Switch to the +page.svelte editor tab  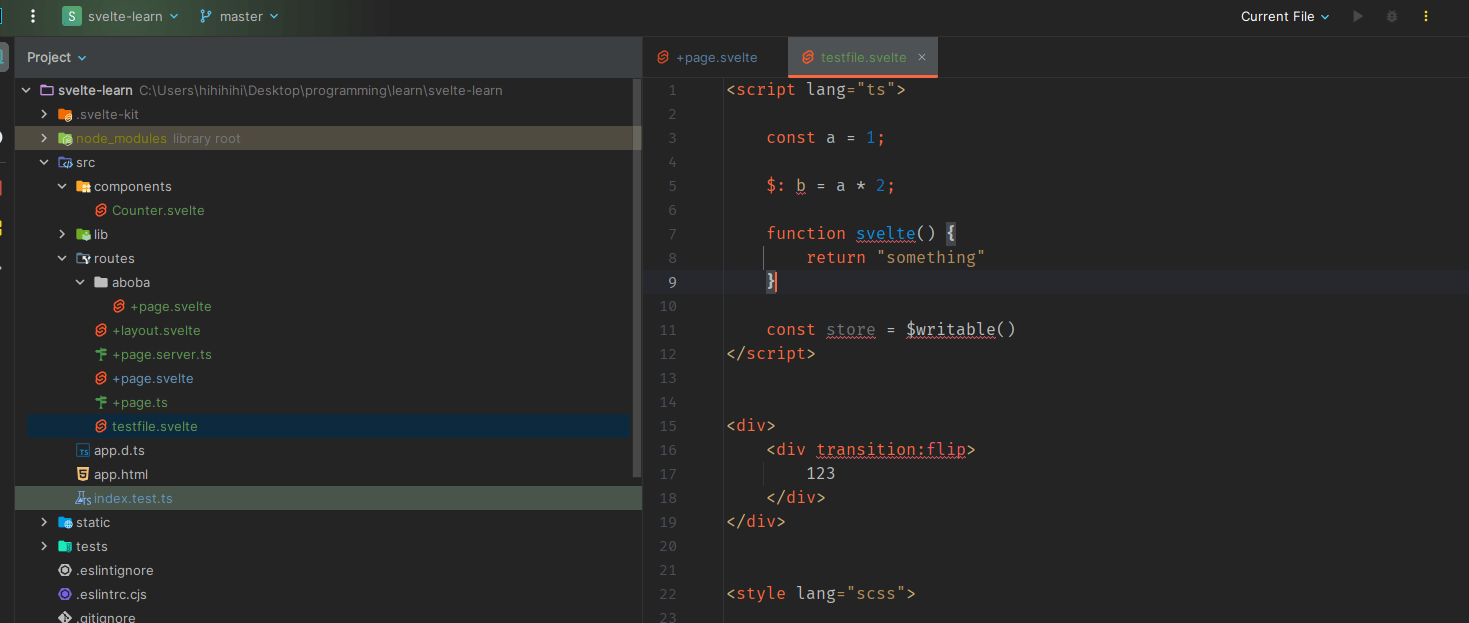pos(715,57)
